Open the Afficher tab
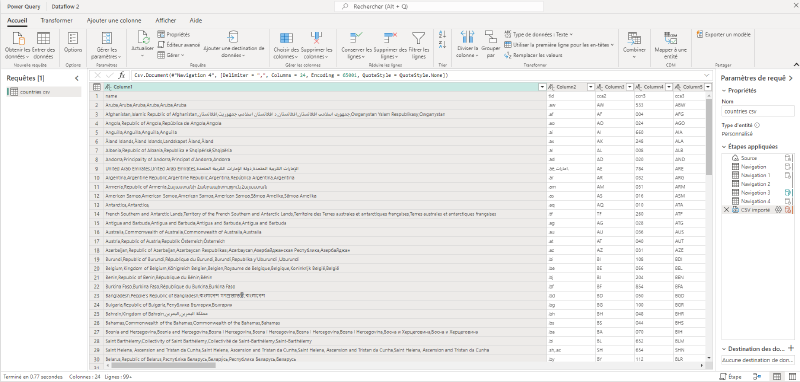 (166, 20)
